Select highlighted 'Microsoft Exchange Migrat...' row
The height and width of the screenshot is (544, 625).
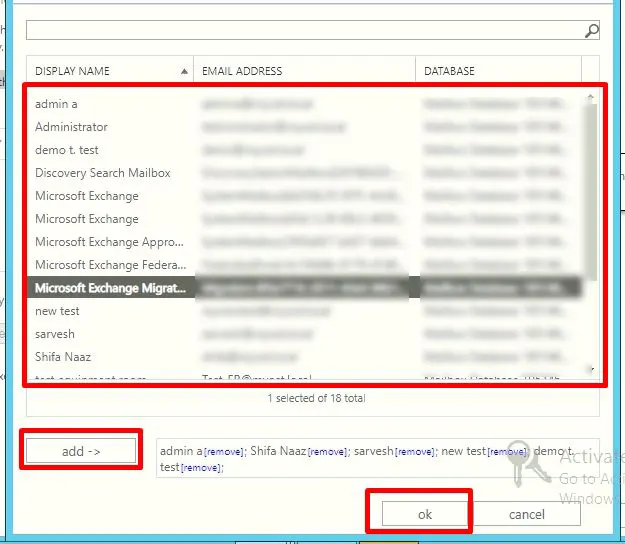pos(304,288)
